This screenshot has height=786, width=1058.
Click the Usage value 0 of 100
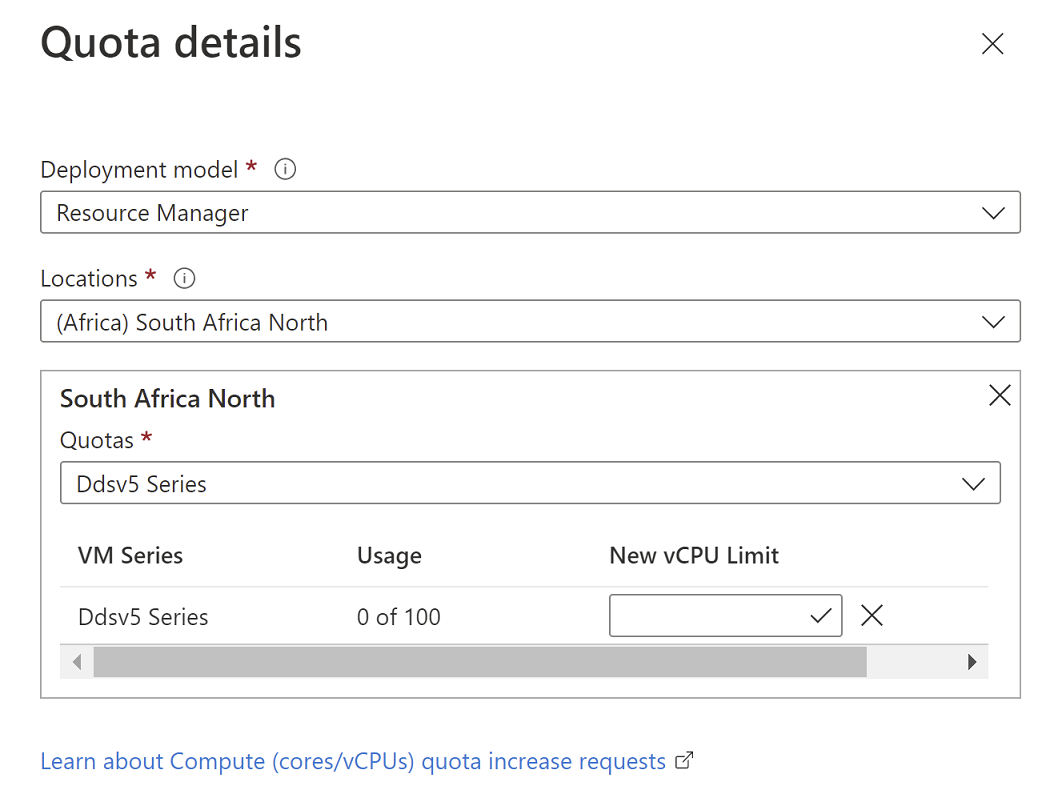(398, 616)
